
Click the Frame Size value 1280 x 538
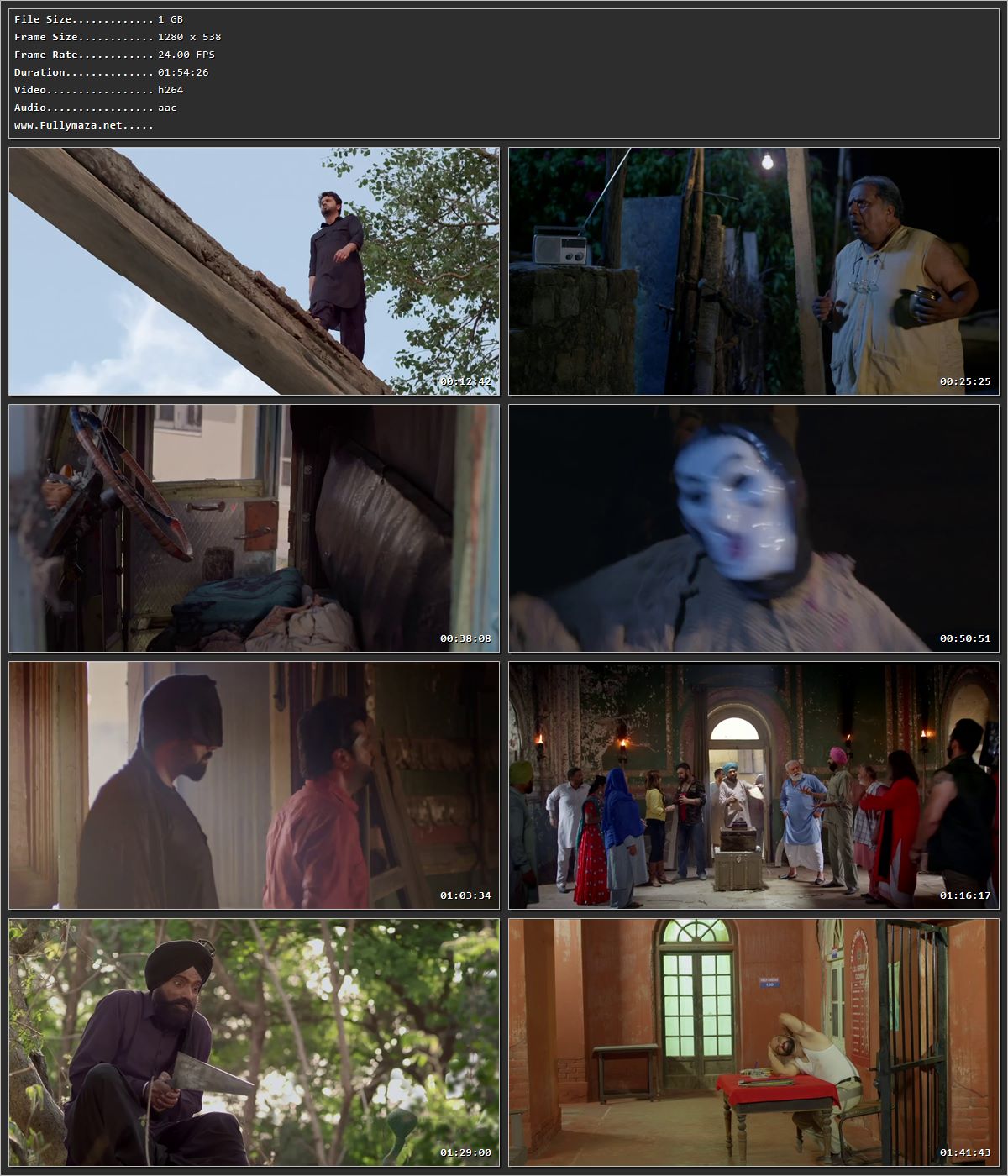point(190,37)
